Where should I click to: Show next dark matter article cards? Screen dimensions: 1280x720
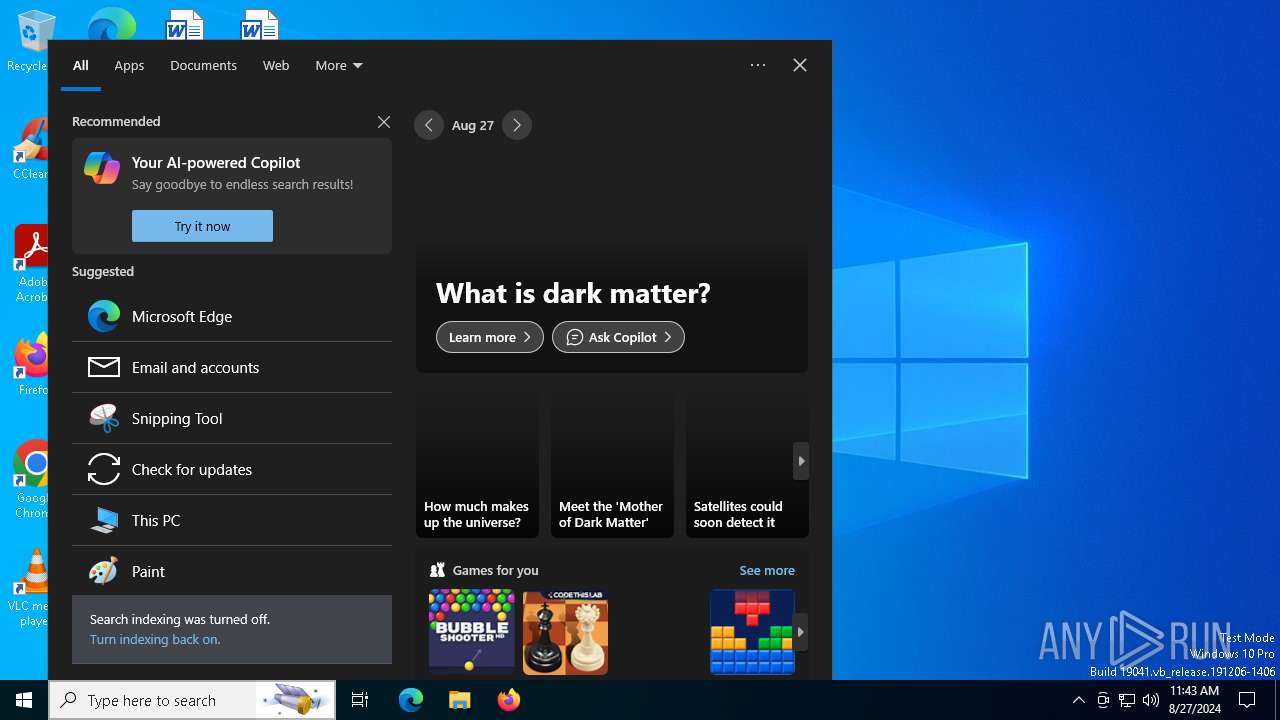801,461
